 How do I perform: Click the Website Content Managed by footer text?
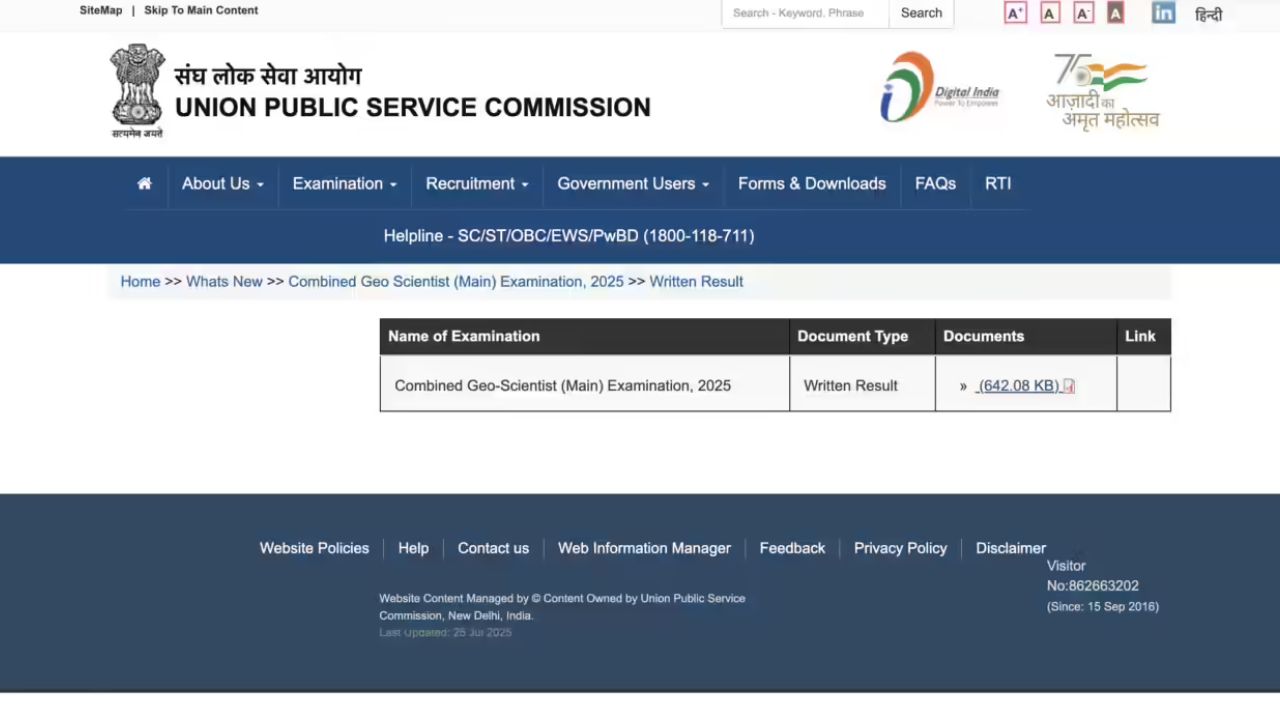click(x=562, y=607)
